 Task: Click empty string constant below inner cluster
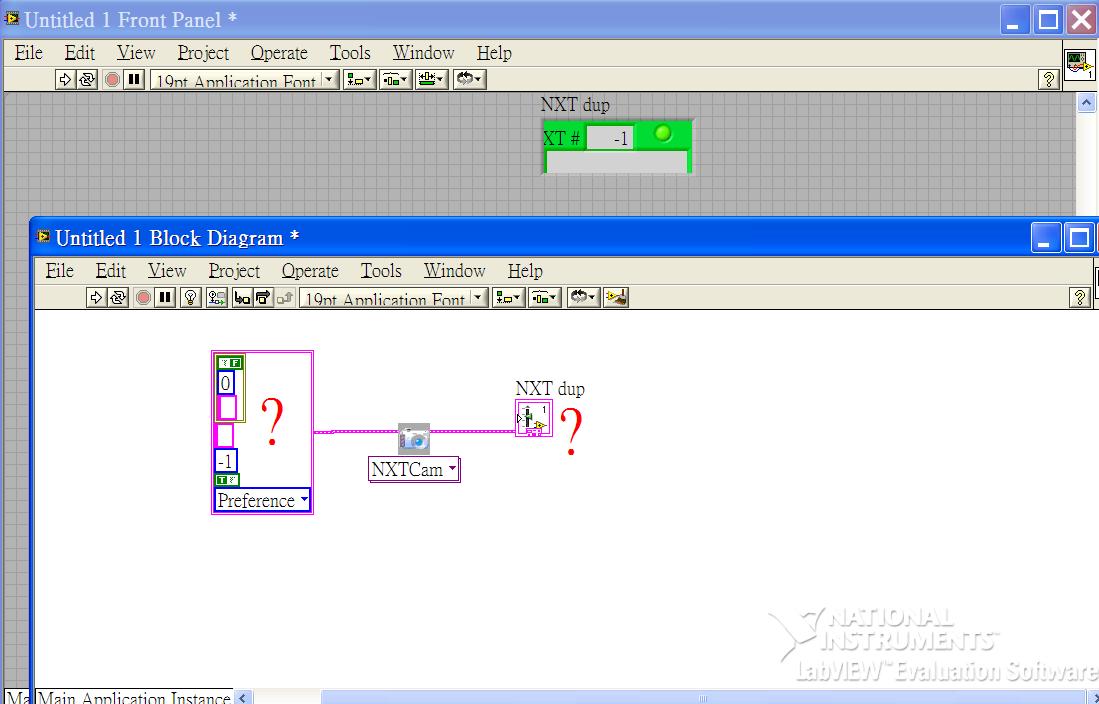pyautogui.click(x=224, y=435)
